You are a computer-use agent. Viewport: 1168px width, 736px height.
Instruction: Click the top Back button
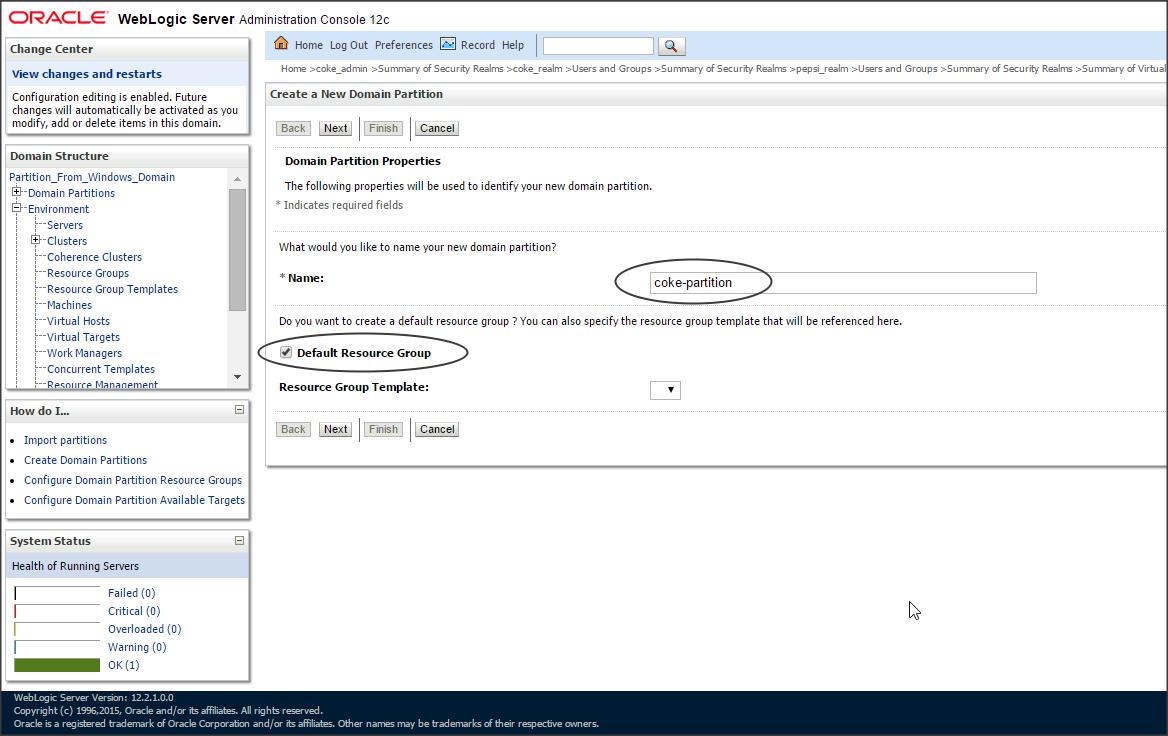point(293,128)
